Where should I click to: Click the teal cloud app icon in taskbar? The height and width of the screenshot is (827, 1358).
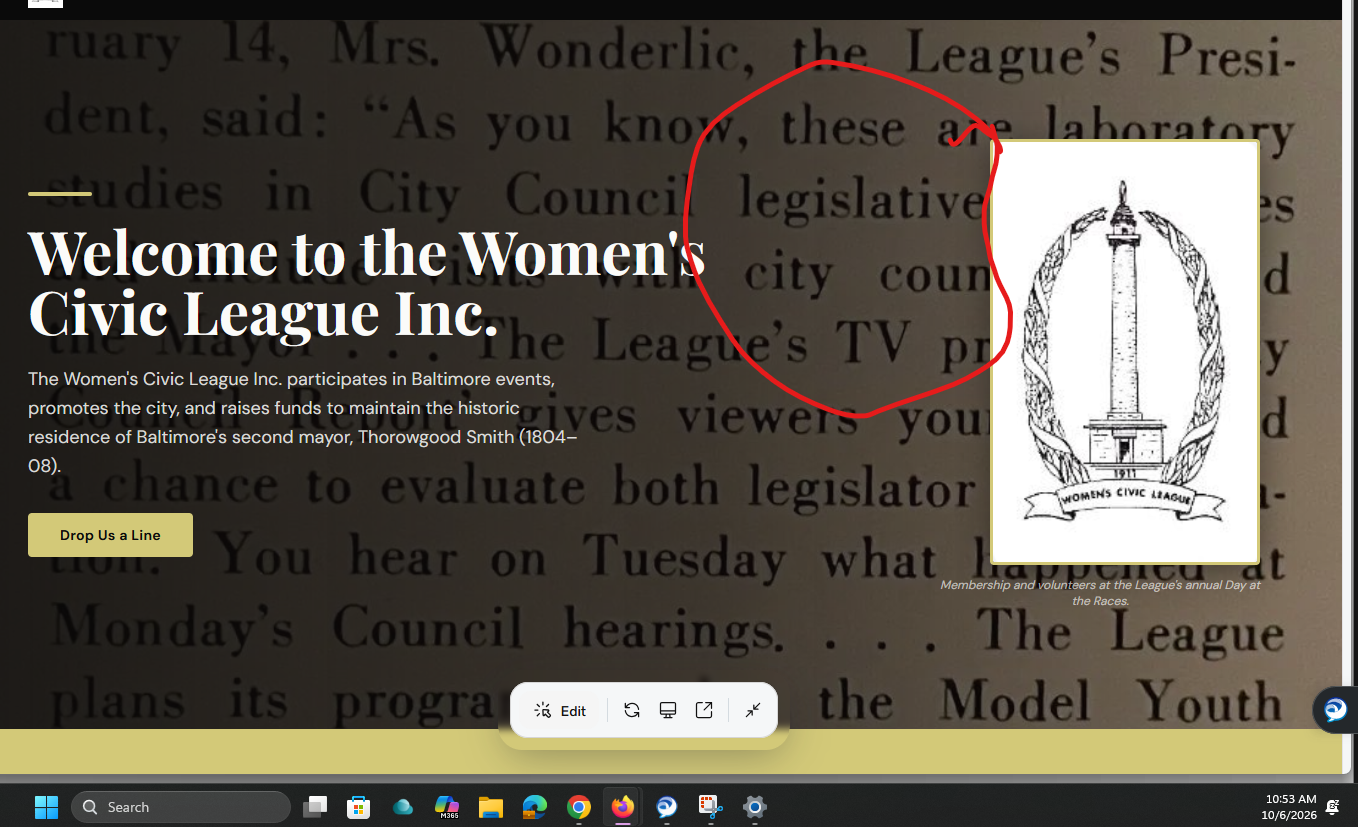click(x=403, y=807)
